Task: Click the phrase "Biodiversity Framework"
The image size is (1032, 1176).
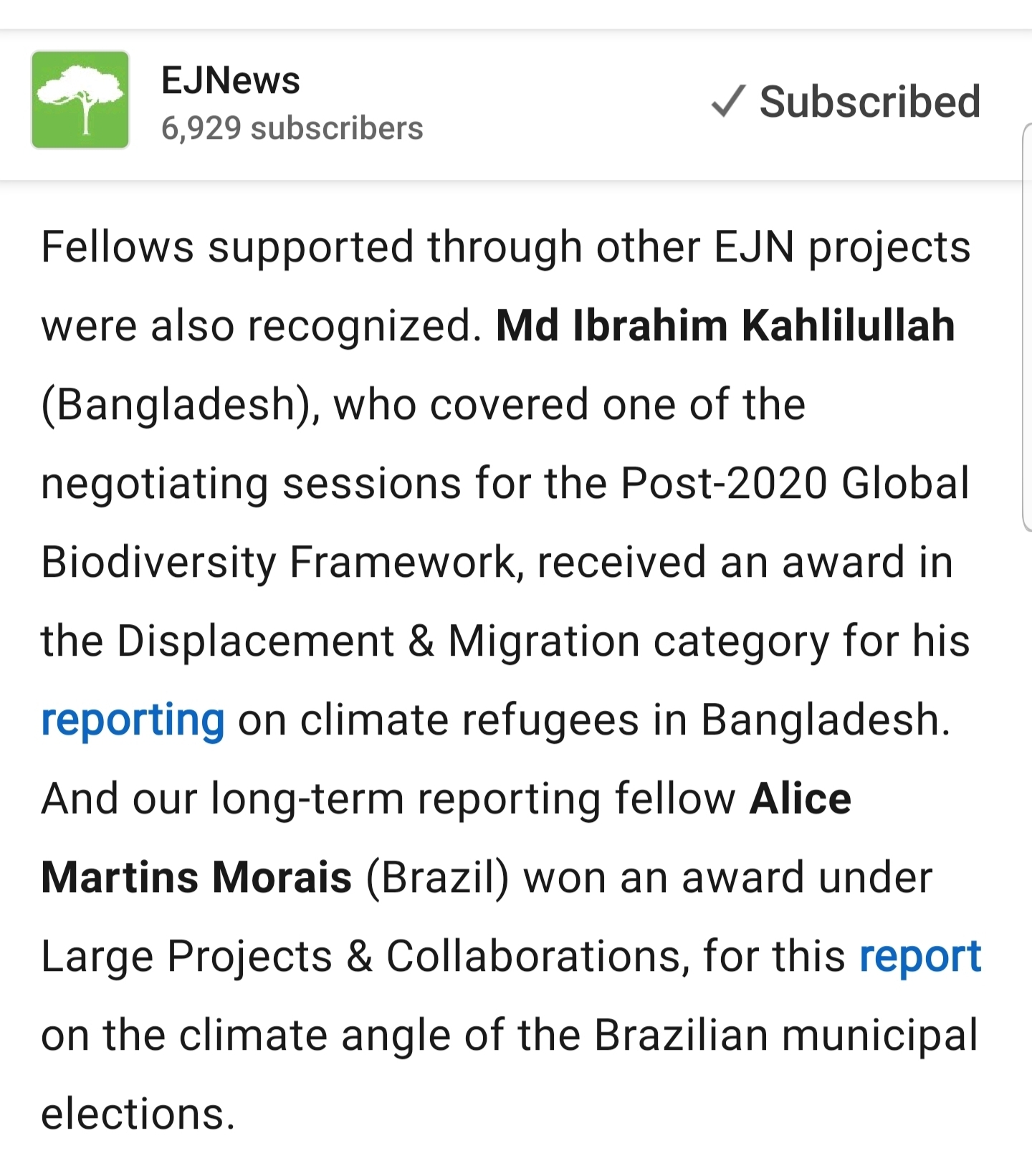Action: coord(279,562)
